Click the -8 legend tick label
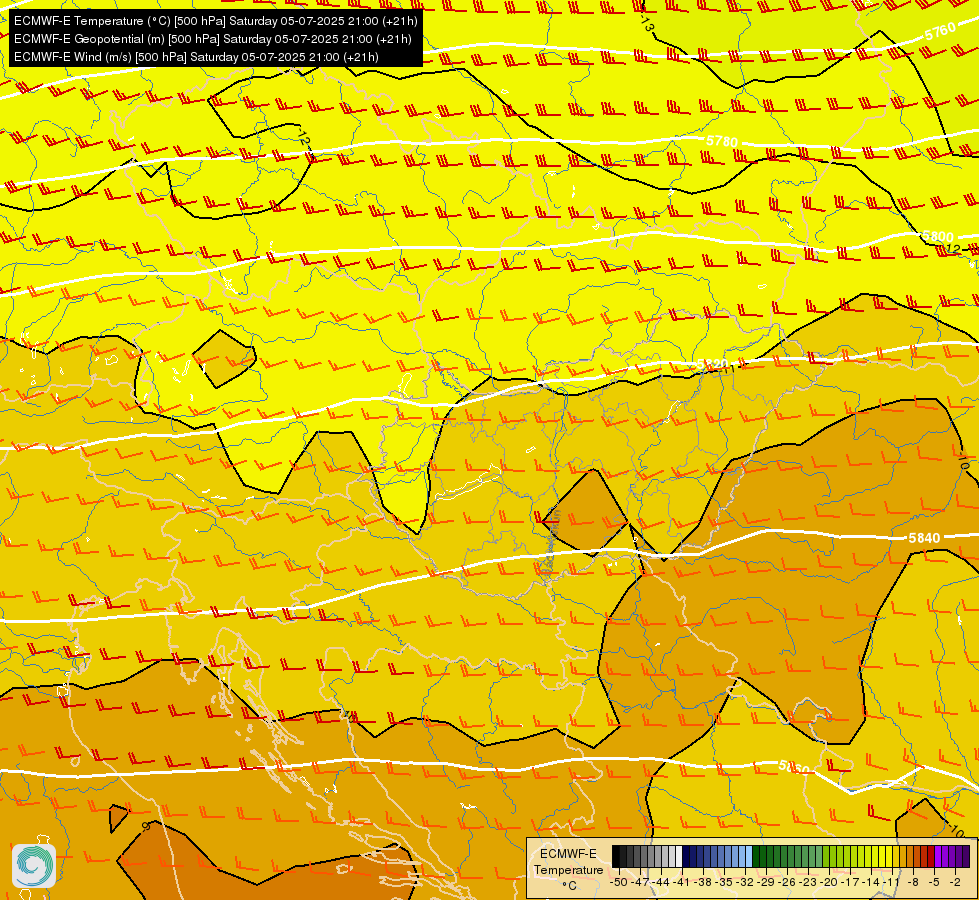Screen dimensions: 979x900 point(913,883)
